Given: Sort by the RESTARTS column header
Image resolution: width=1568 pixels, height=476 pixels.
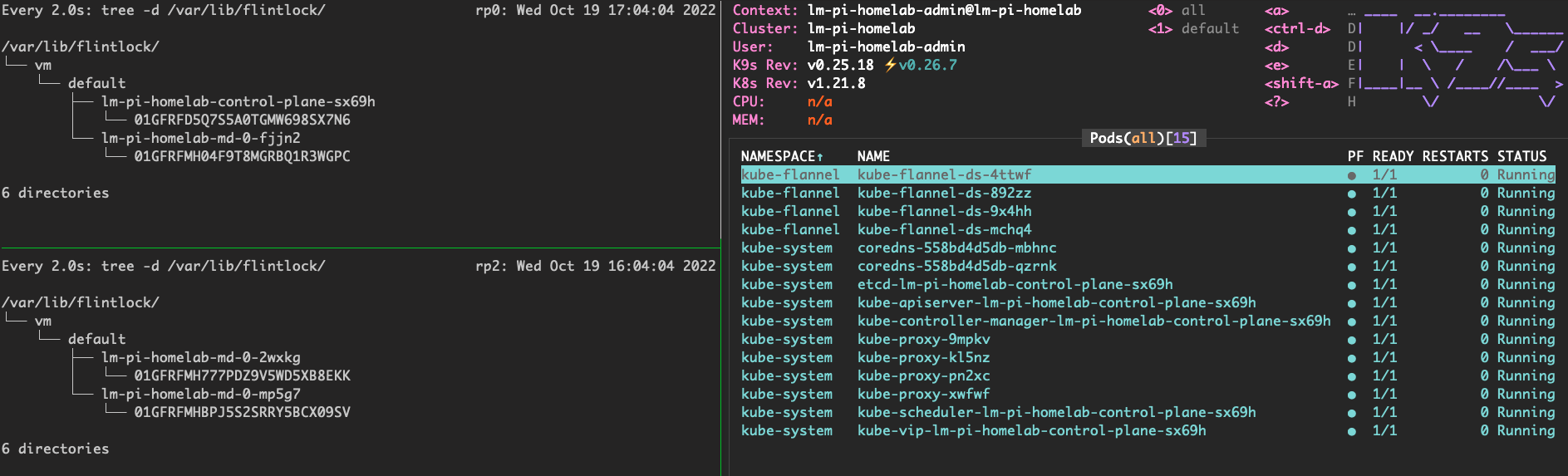Looking at the screenshot, I should pos(1455,156).
